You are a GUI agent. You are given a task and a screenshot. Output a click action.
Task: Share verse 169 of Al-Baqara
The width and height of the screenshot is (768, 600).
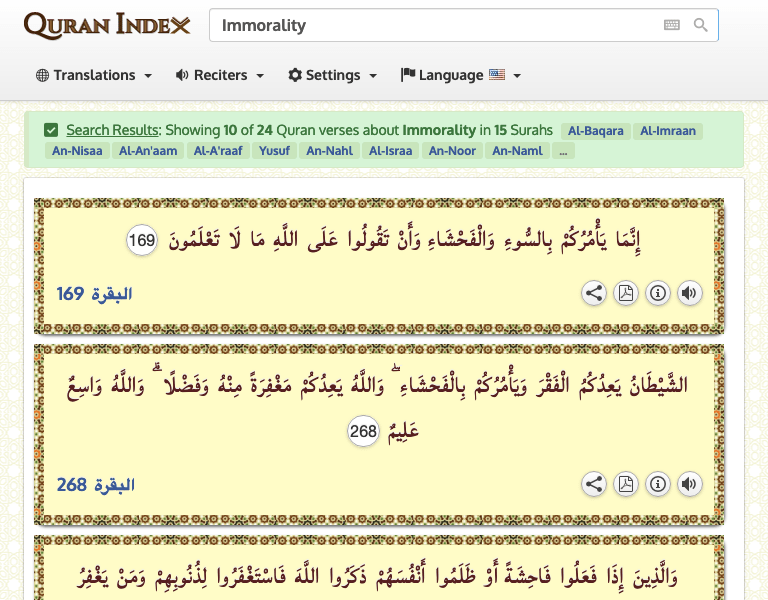(594, 293)
